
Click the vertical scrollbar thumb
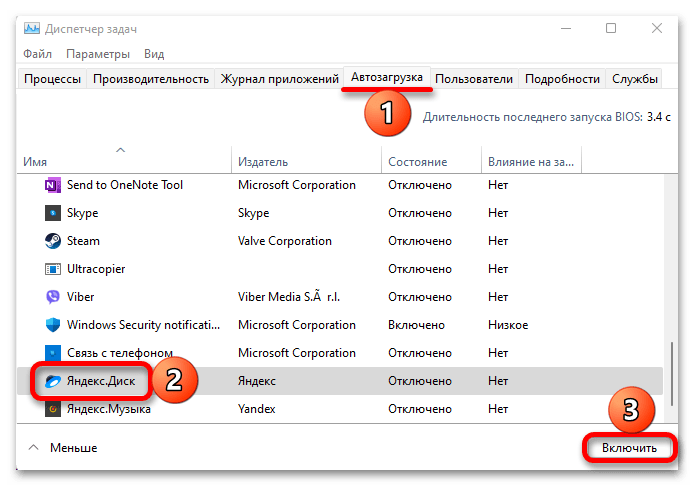pyautogui.click(x=671, y=374)
